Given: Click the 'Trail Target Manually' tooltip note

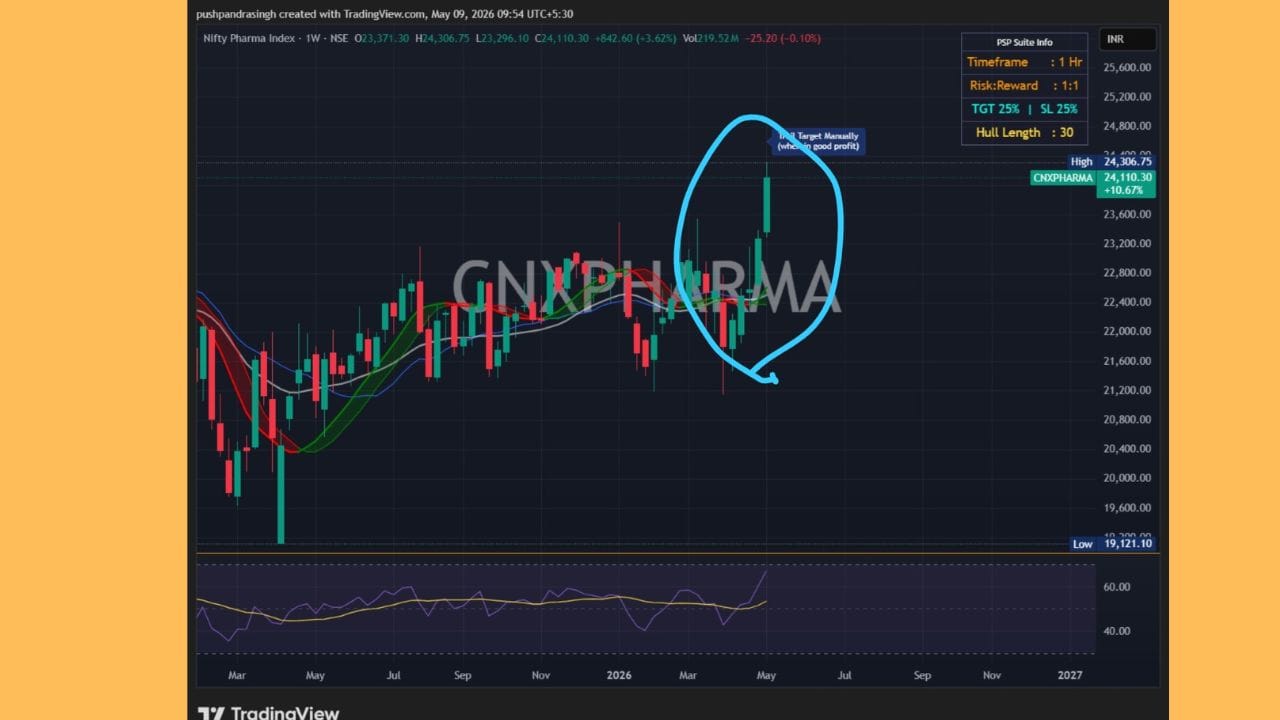Looking at the screenshot, I should pos(818,141).
